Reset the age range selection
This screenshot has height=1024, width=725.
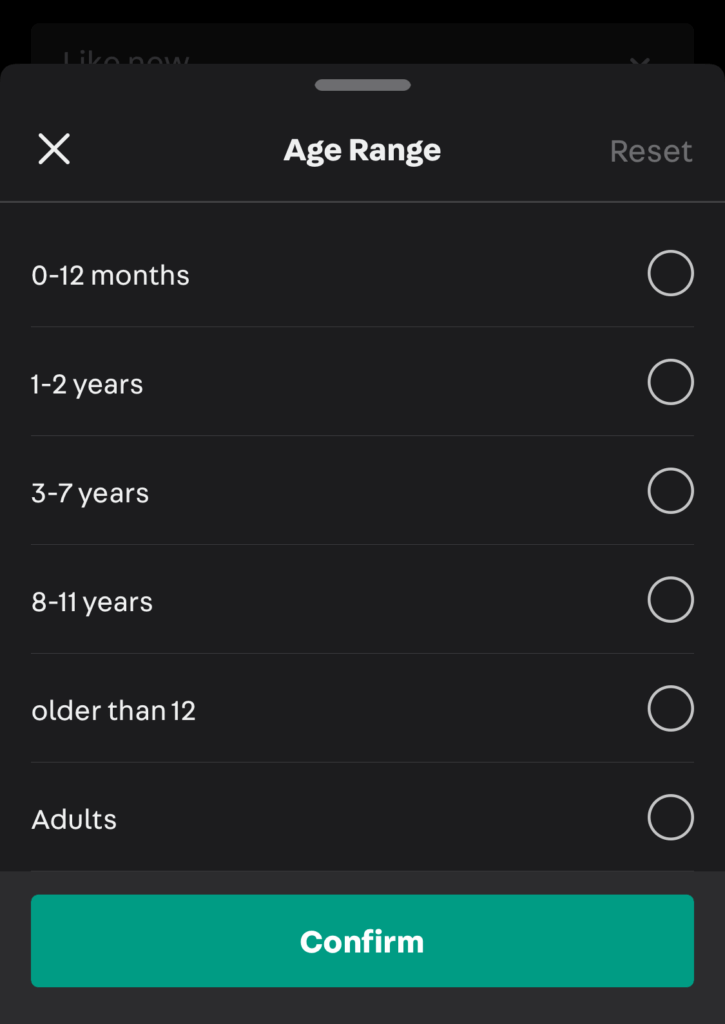(x=651, y=151)
